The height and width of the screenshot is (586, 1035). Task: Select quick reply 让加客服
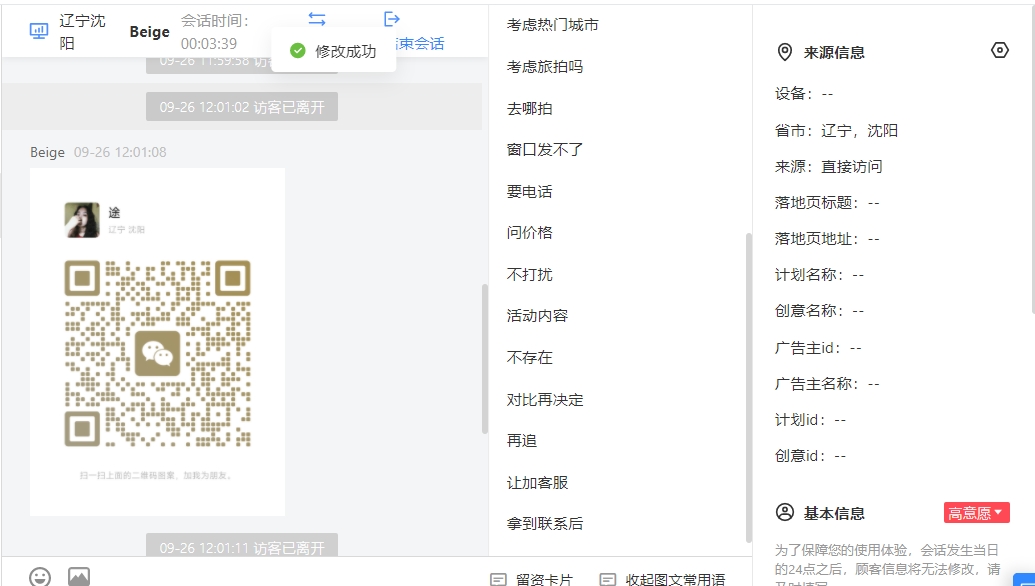537,482
